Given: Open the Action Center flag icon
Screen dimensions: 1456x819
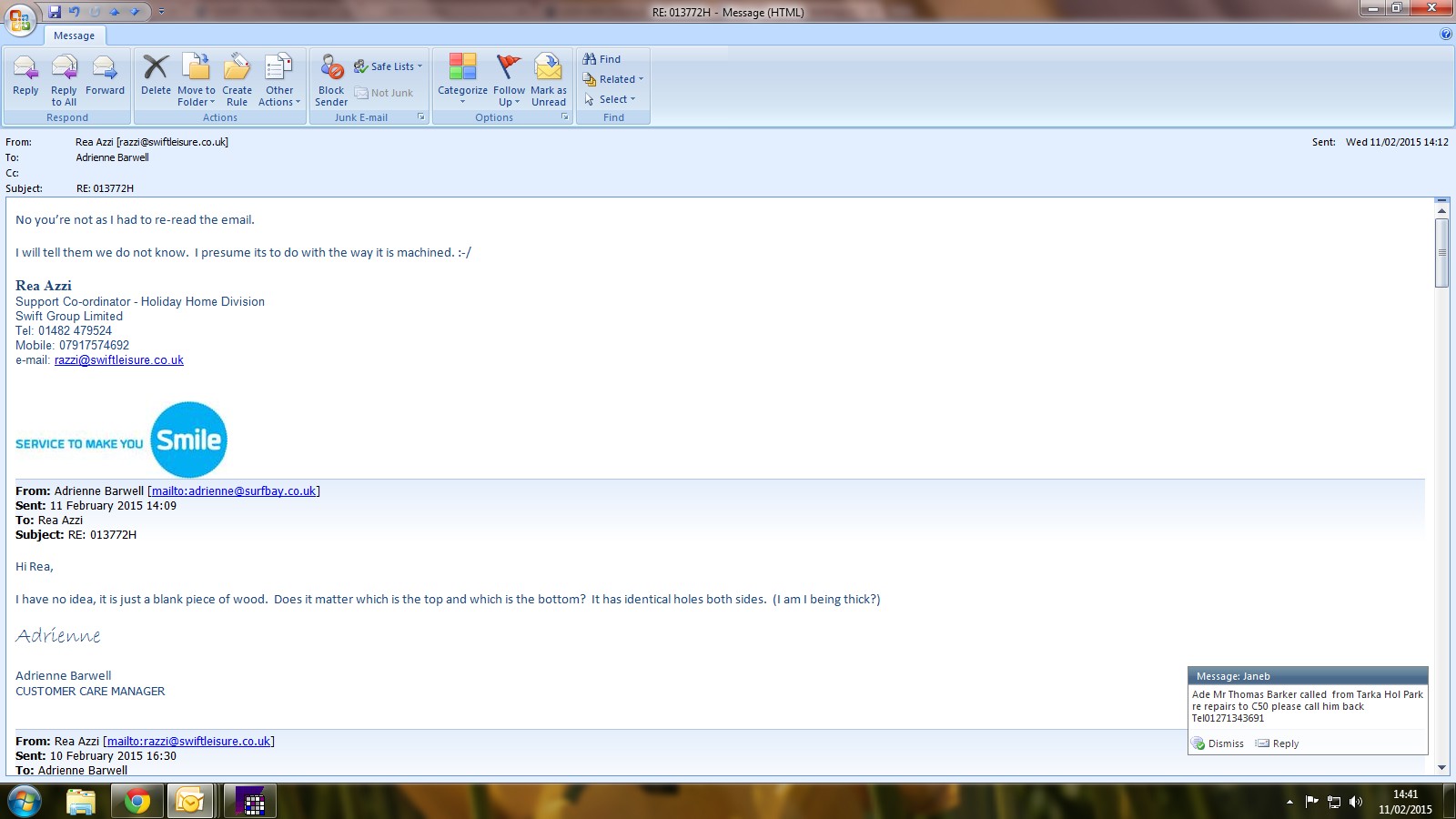Looking at the screenshot, I should (x=1311, y=802).
